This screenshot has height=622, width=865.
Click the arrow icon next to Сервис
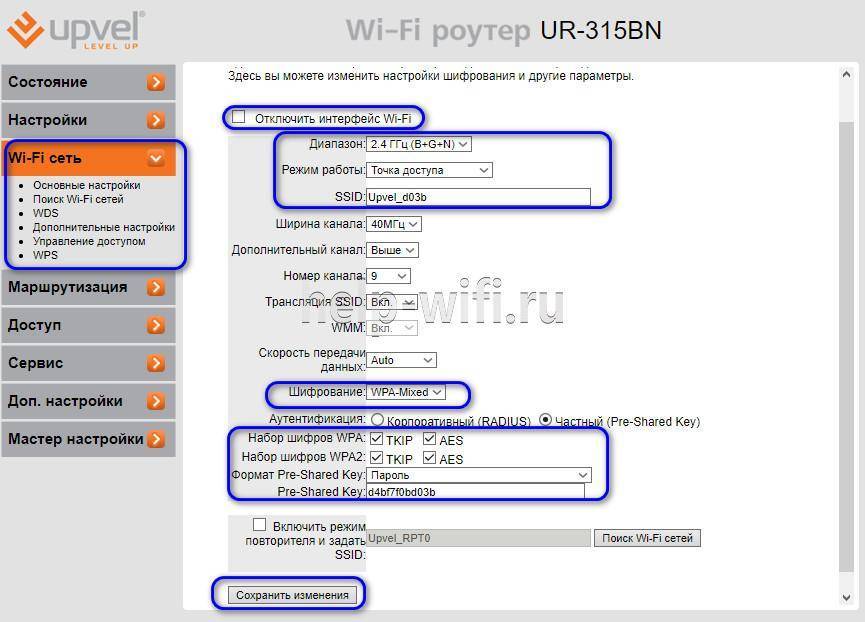click(155, 363)
